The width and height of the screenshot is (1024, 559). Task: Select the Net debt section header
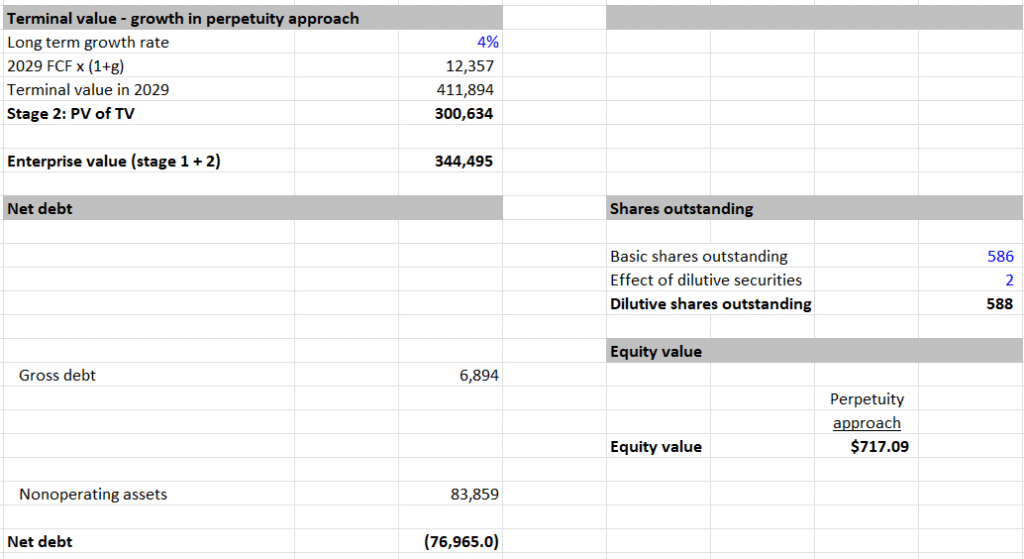coord(253,208)
